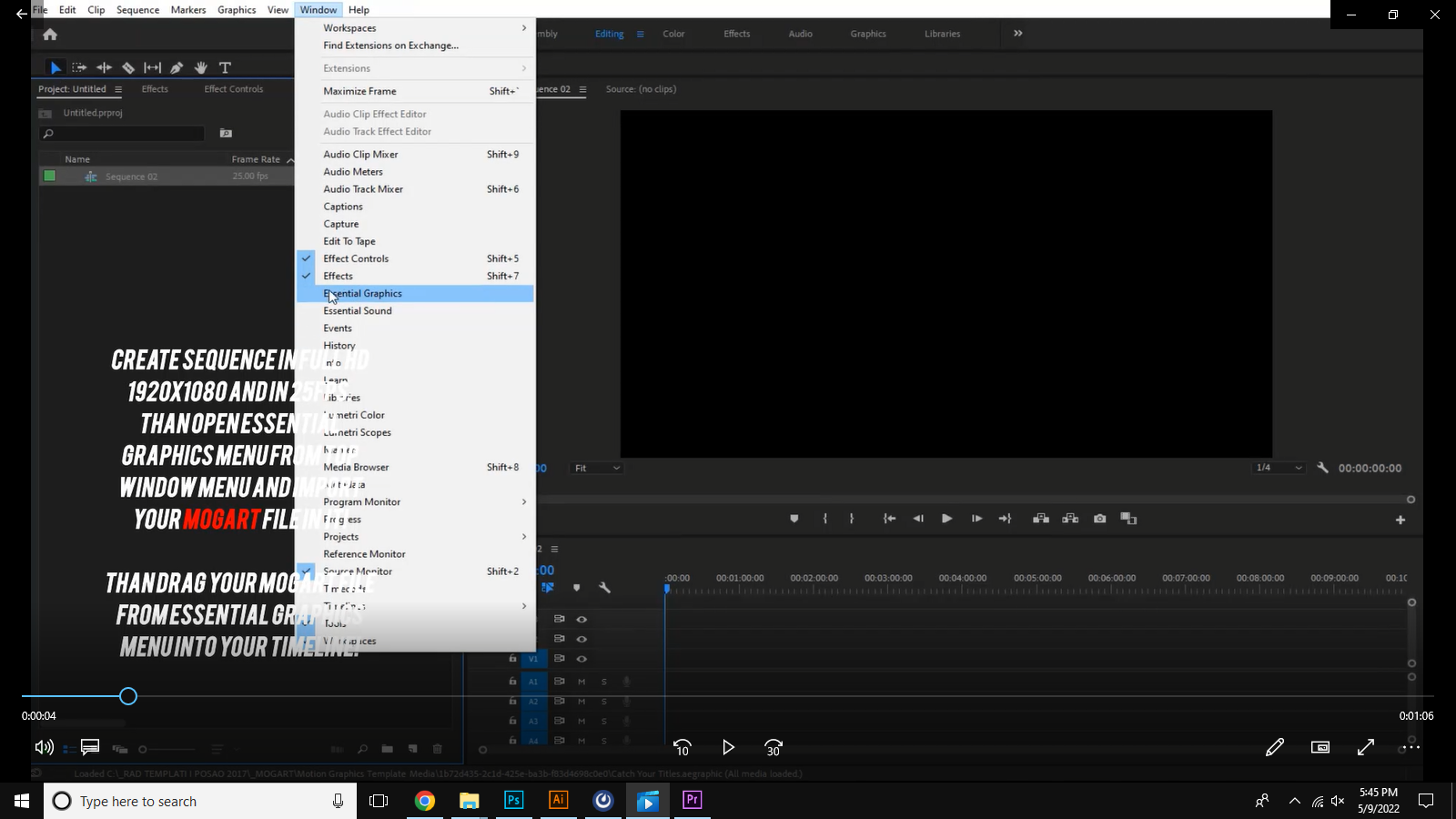Viewport: 1456px width, 819px height.
Task: Uncheck Source Monitor in Window menu
Action: 415,571
